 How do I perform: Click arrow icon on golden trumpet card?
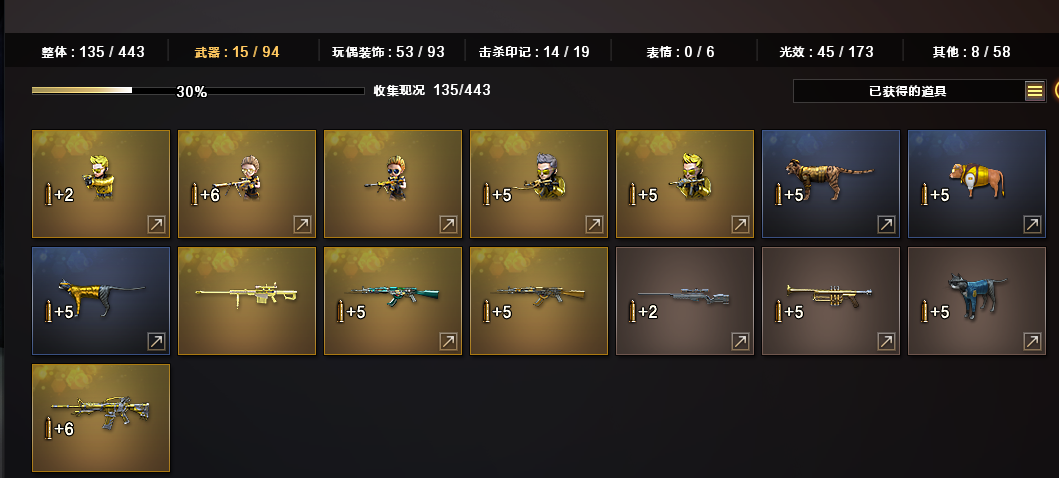885,342
